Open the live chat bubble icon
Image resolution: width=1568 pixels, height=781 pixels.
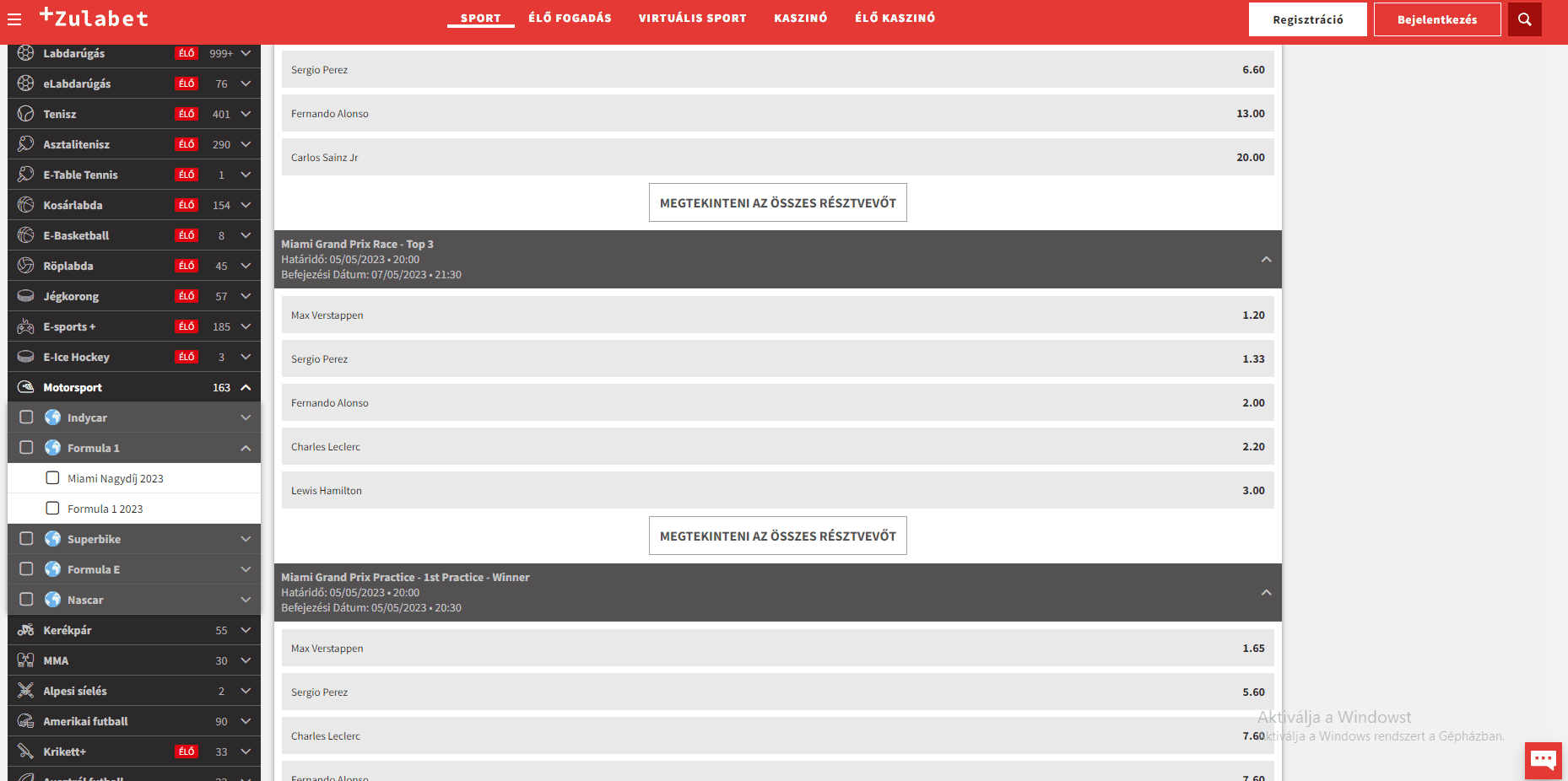(x=1544, y=760)
